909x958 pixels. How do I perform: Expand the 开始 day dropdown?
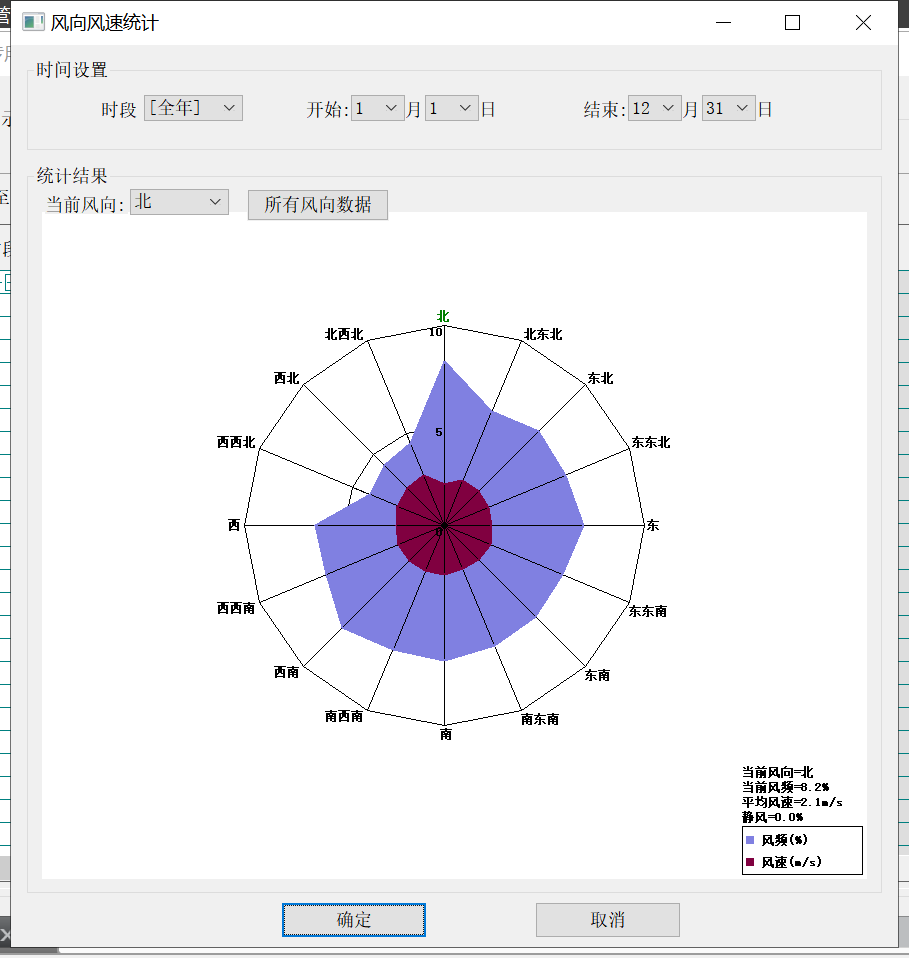click(452, 109)
